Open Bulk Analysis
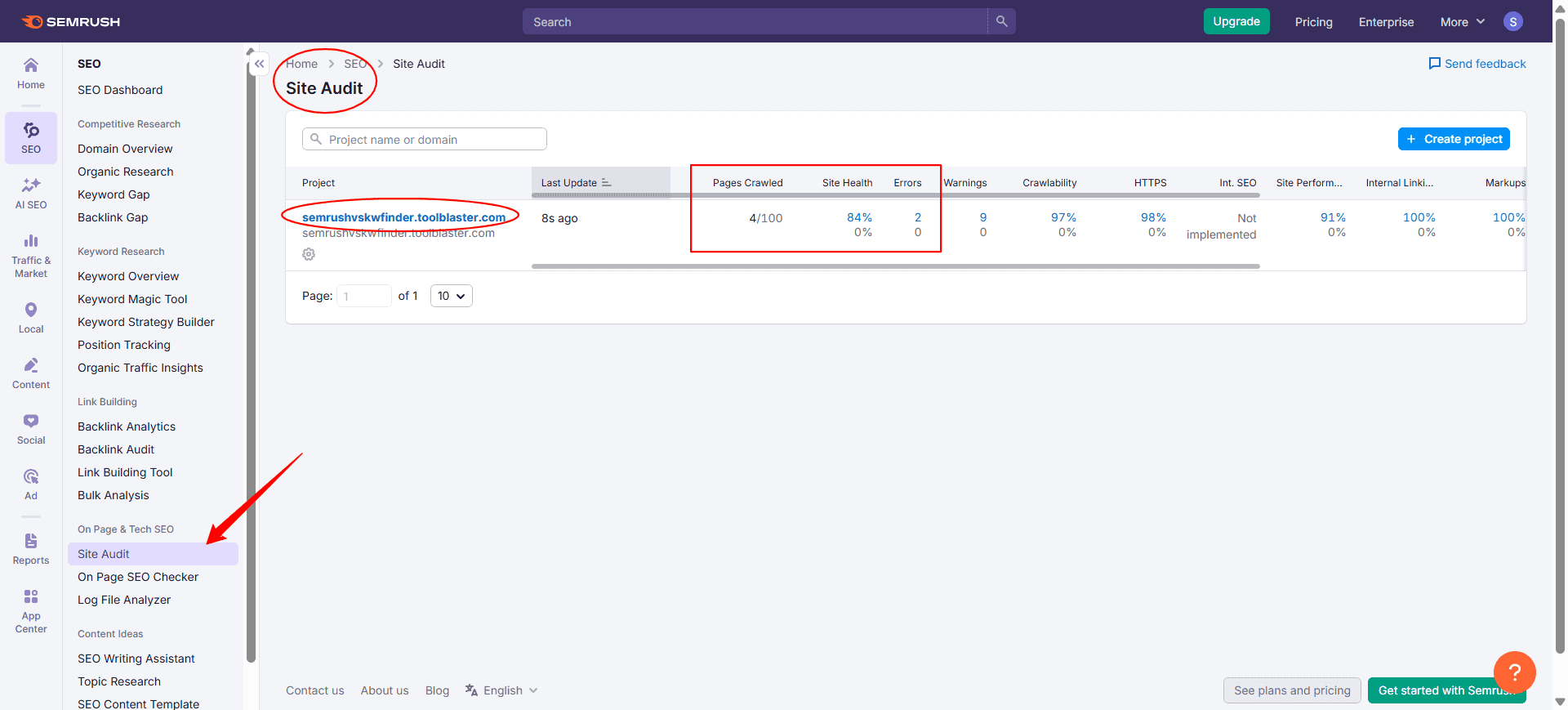1568x710 pixels. click(x=114, y=495)
